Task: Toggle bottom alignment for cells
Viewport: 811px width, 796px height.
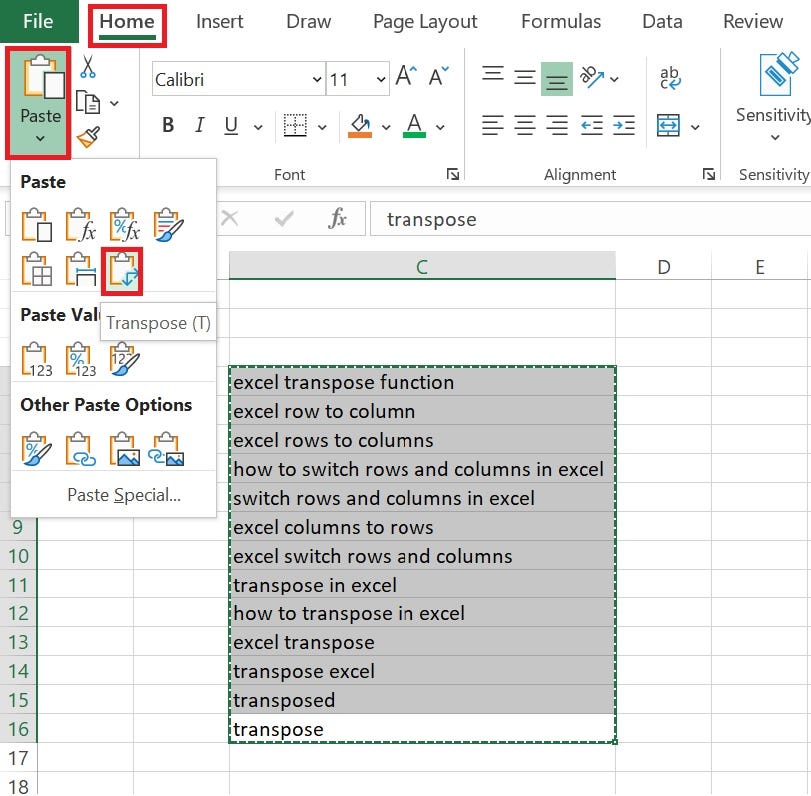Action: click(x=559, y=73)
